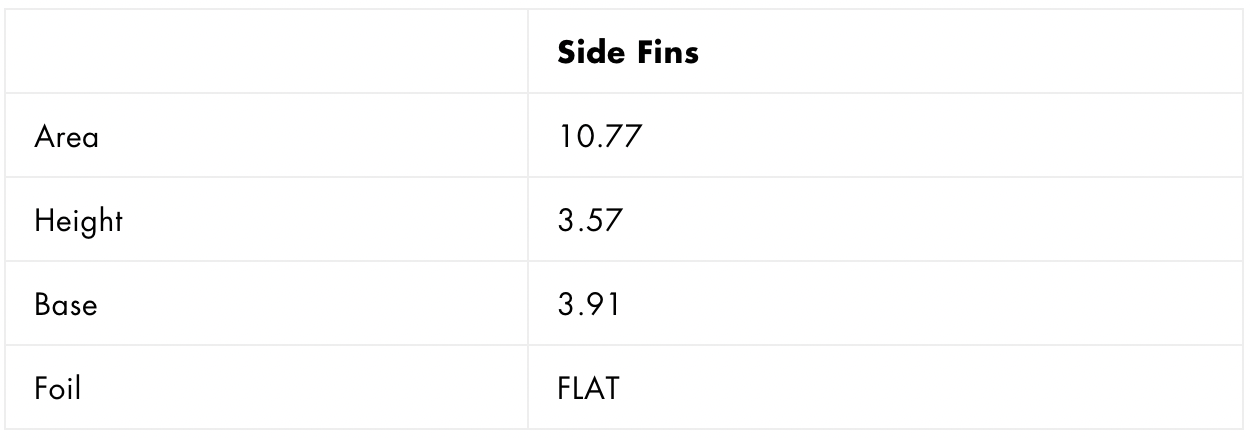
Task: Click the Base row label
Action: tap(65, 304)
